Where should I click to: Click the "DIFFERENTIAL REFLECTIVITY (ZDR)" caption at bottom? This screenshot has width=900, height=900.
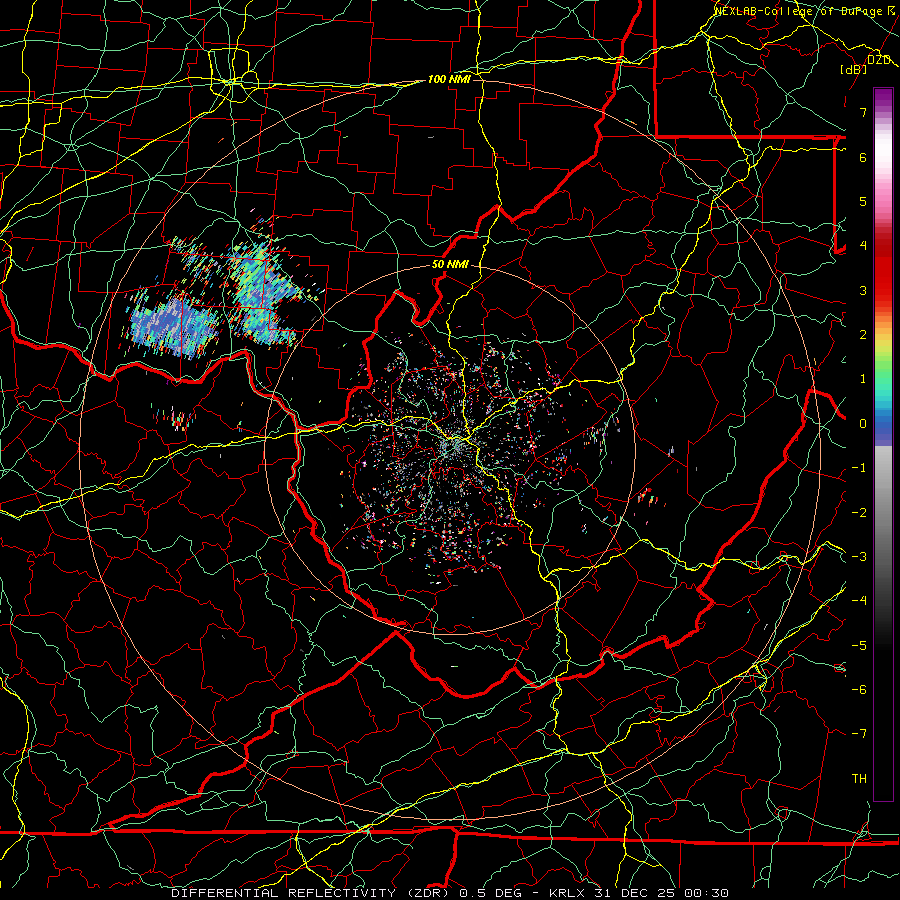(312, 893)
